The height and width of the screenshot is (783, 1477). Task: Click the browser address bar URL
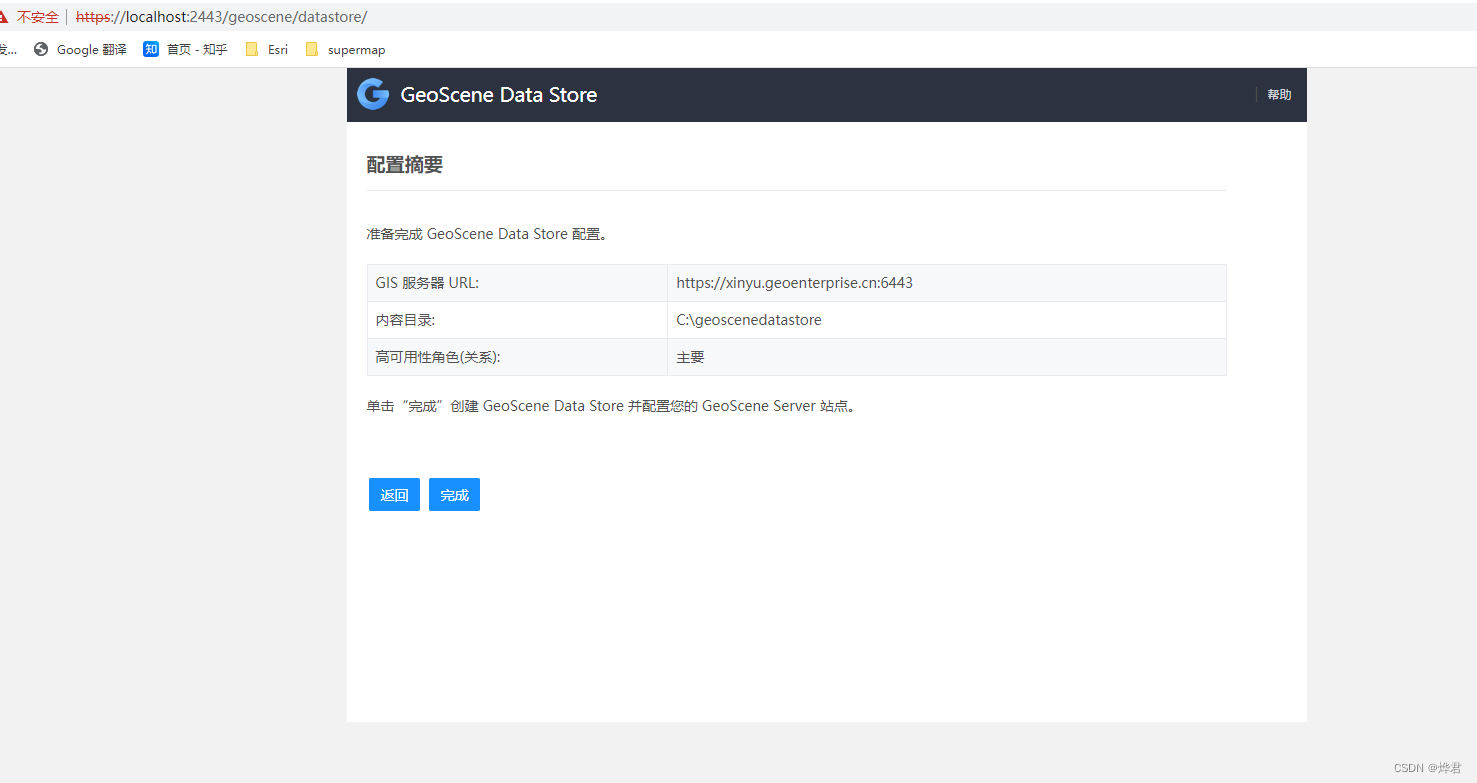point(222,17)
